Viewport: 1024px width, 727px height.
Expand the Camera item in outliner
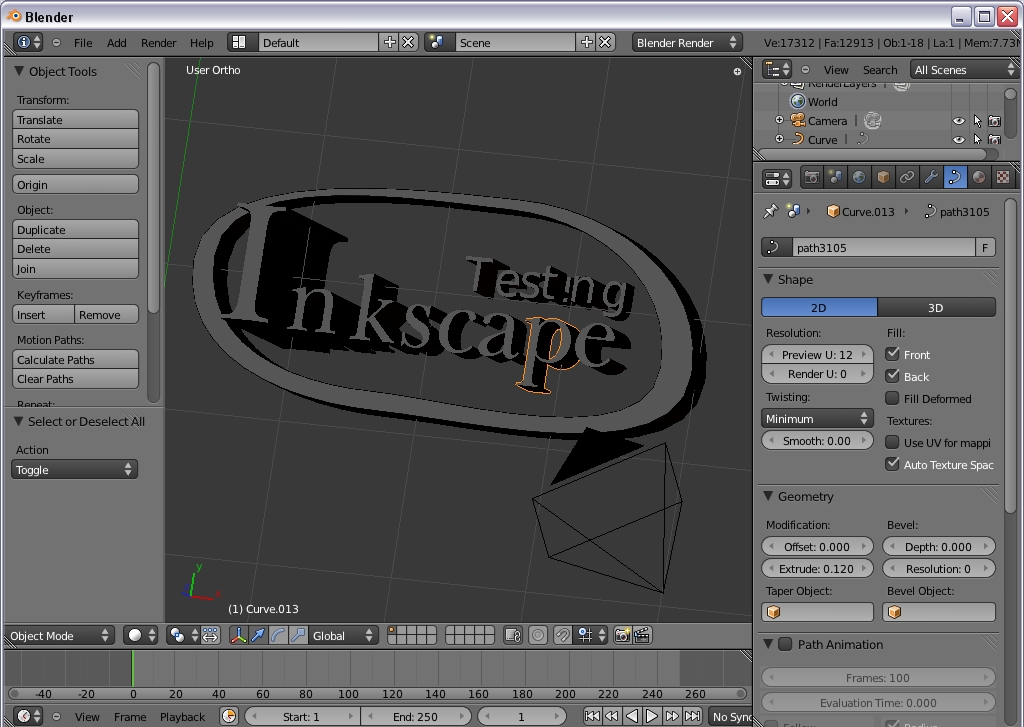779,120
